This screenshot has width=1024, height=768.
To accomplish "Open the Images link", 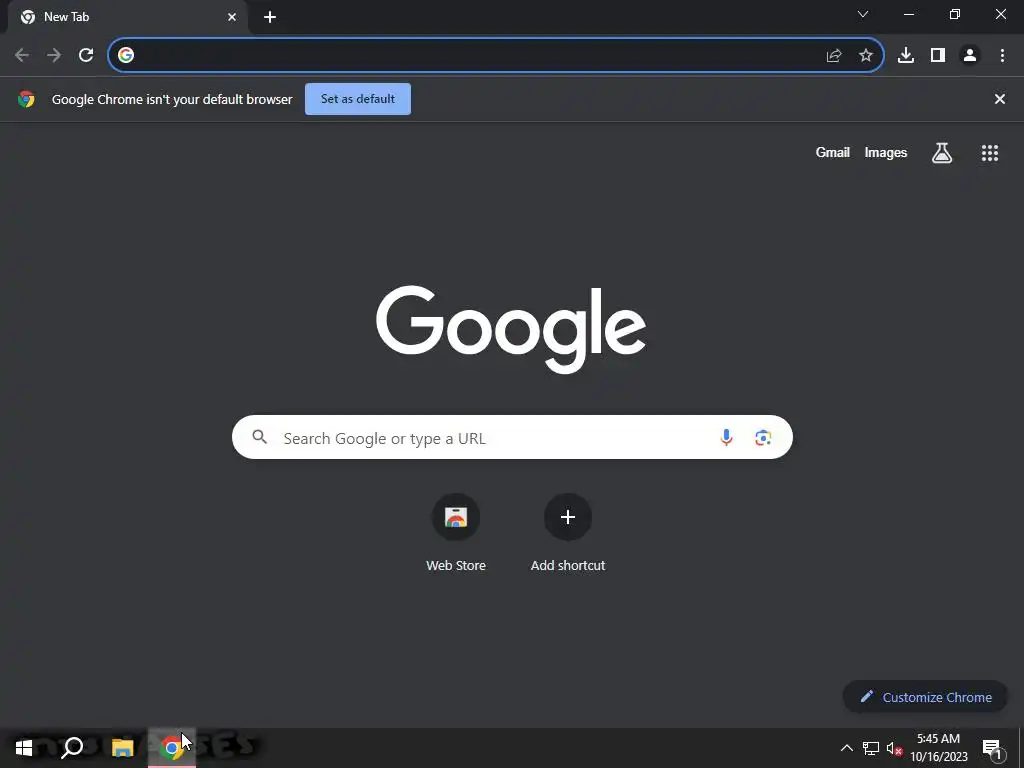I will 886,153.
